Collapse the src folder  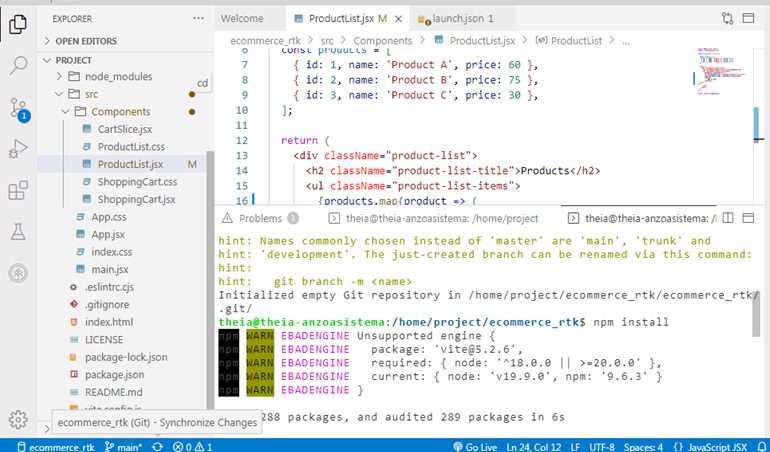coord(91,94)
